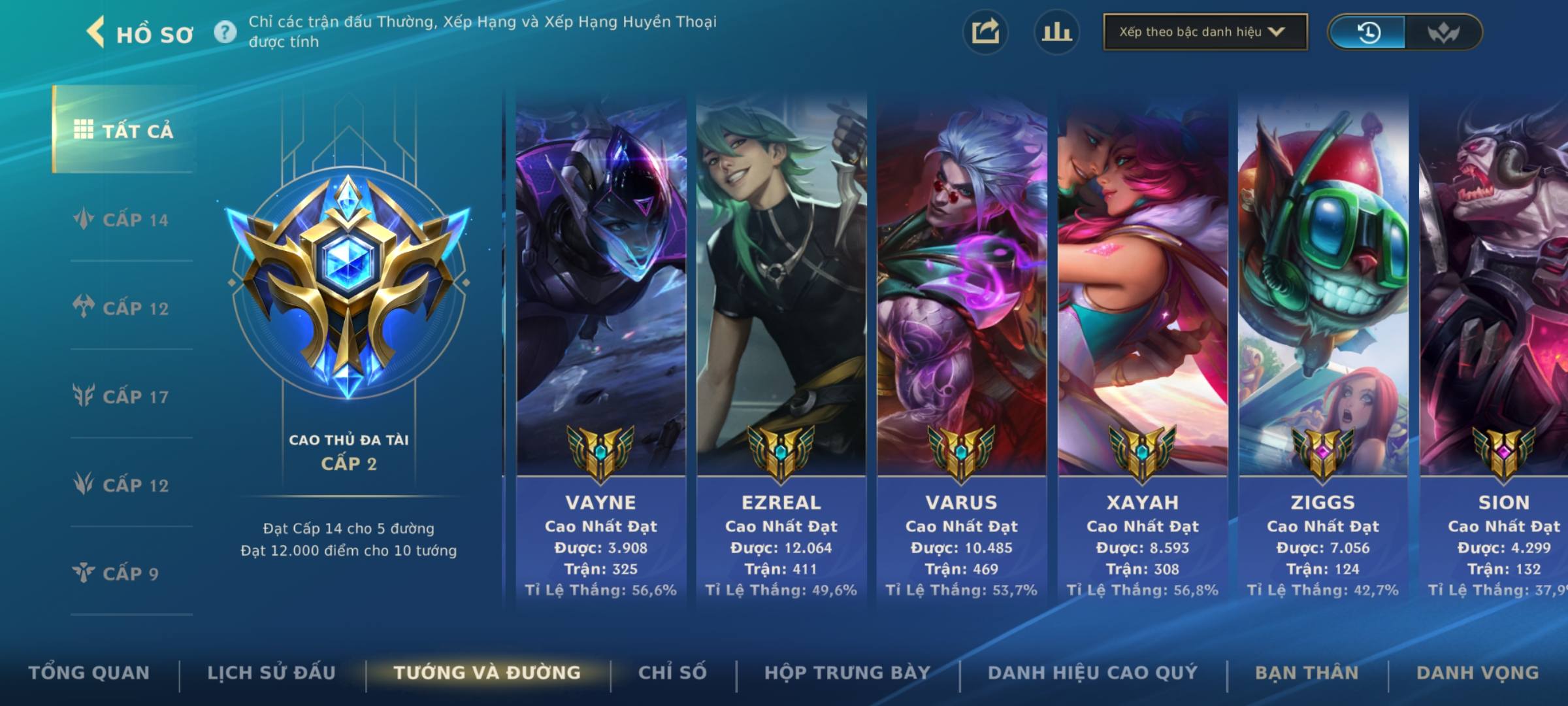Open the Xếp theo bậc danh hiệu dropdown

(x=1205, y=32)
